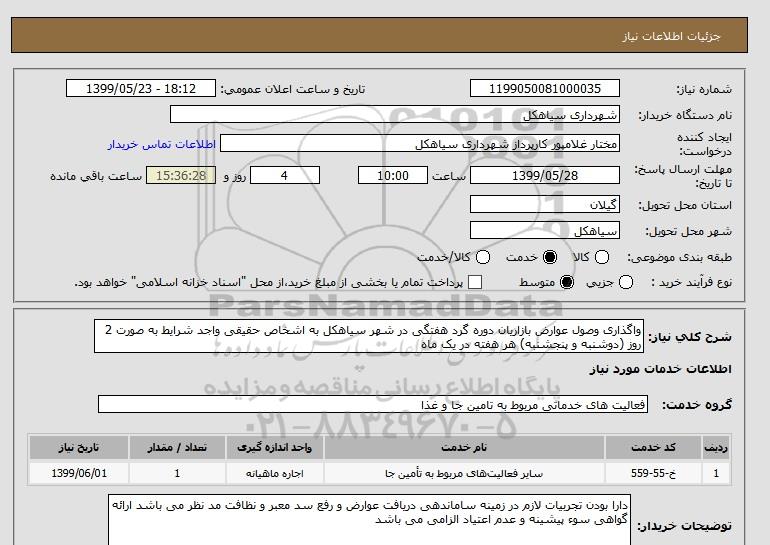This screenshot has width=770, height=545.
Task: Click the ساعت باقی مانده label
Action: click(96, 176)
